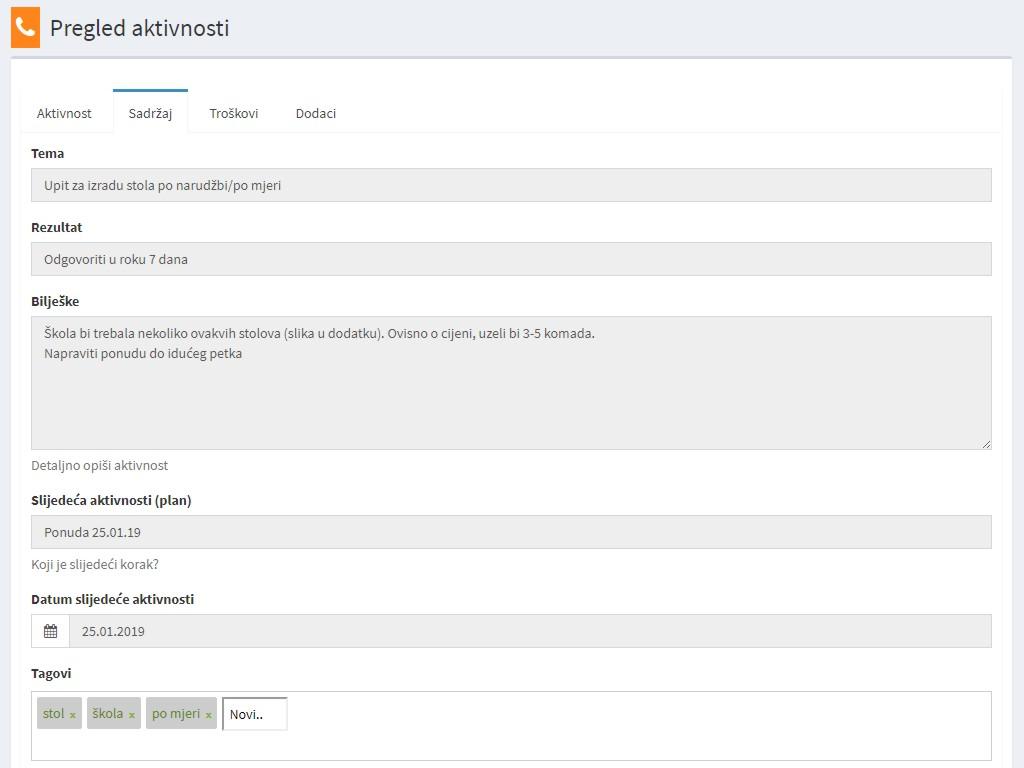Click the 'po mjeri' tag label

(176, 714)
